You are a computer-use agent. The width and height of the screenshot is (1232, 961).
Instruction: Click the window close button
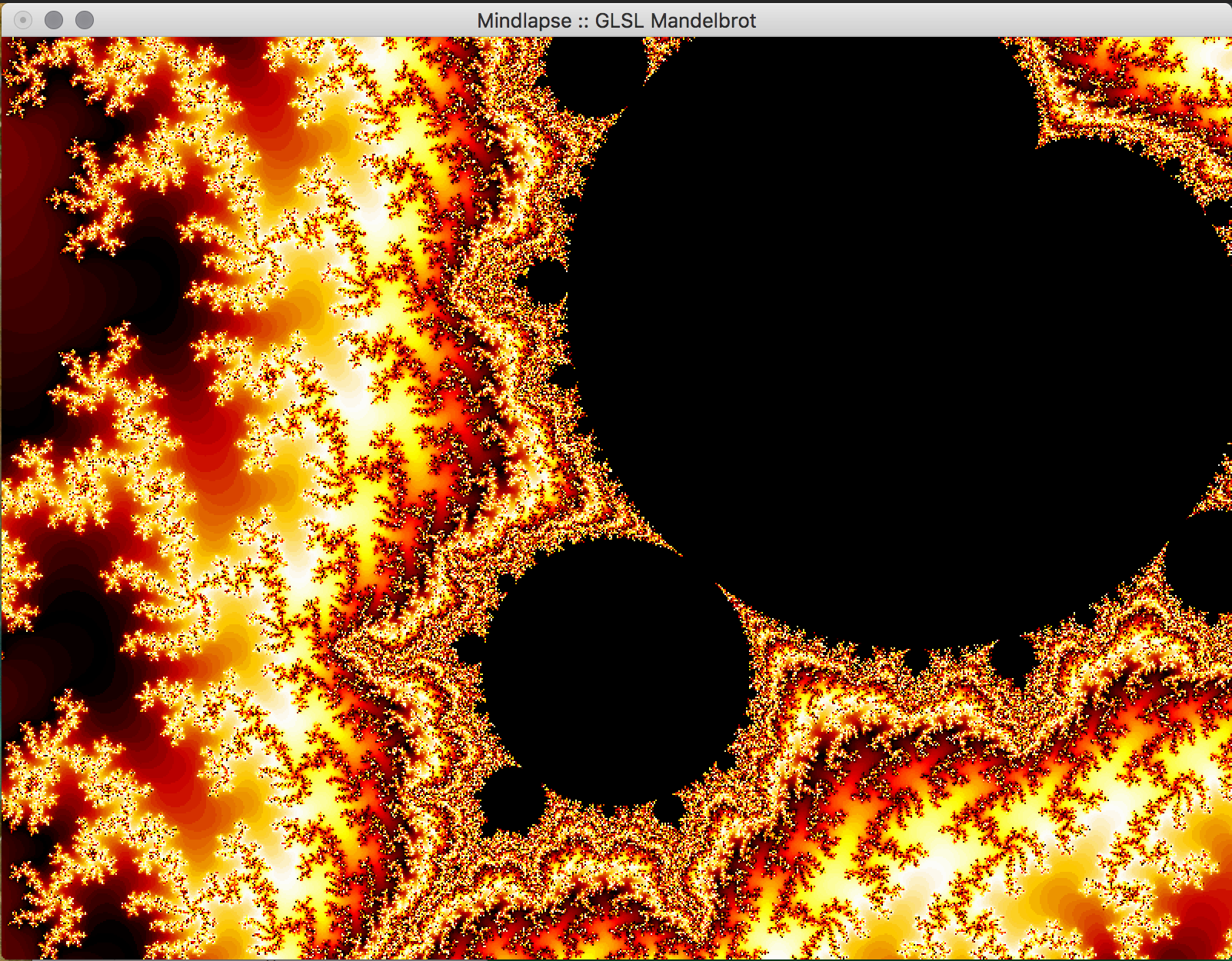pos(23,20)
